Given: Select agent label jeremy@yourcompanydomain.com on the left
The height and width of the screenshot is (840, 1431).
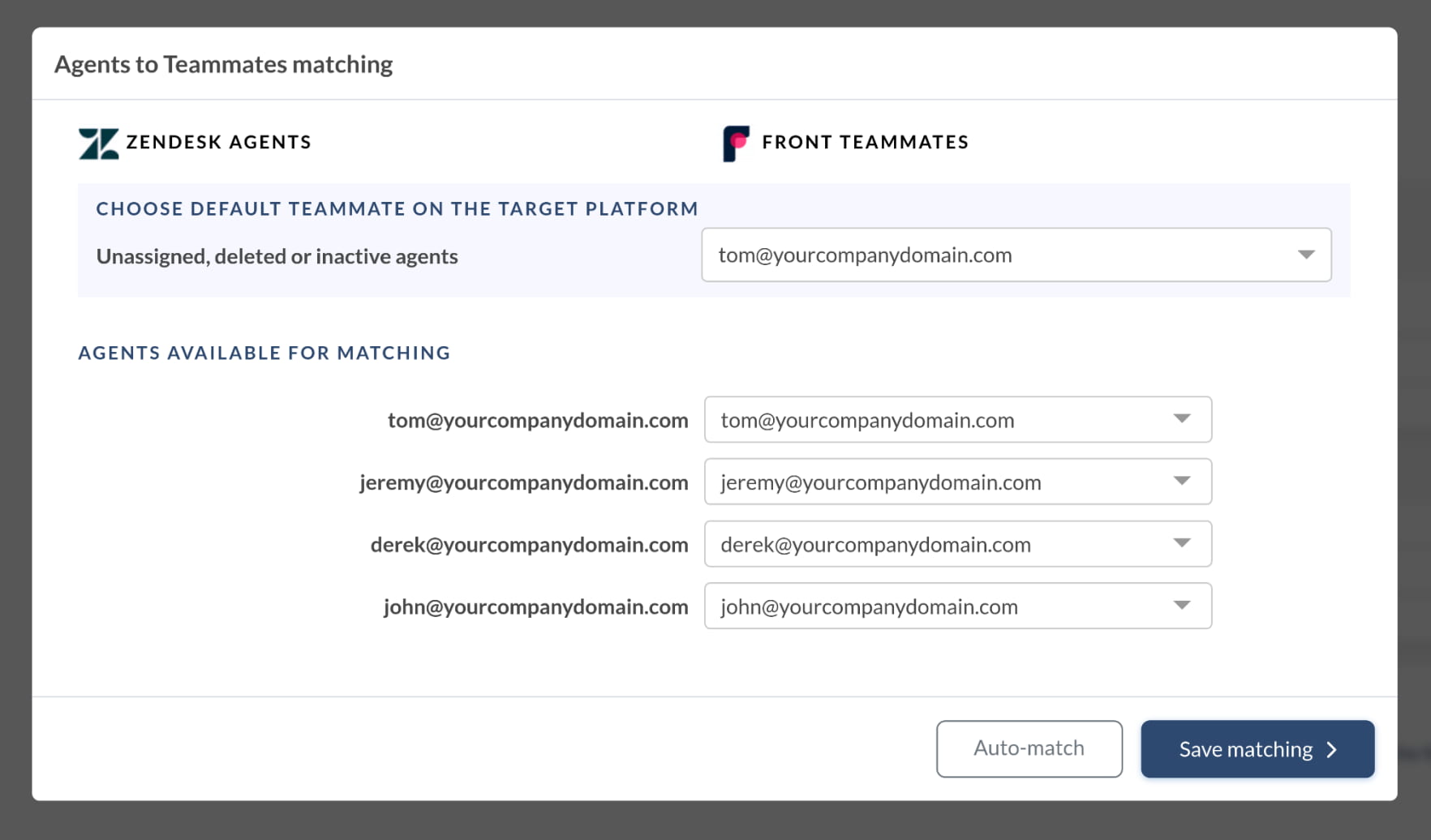Looking at the screenshot, I should (x=523, y=482).
